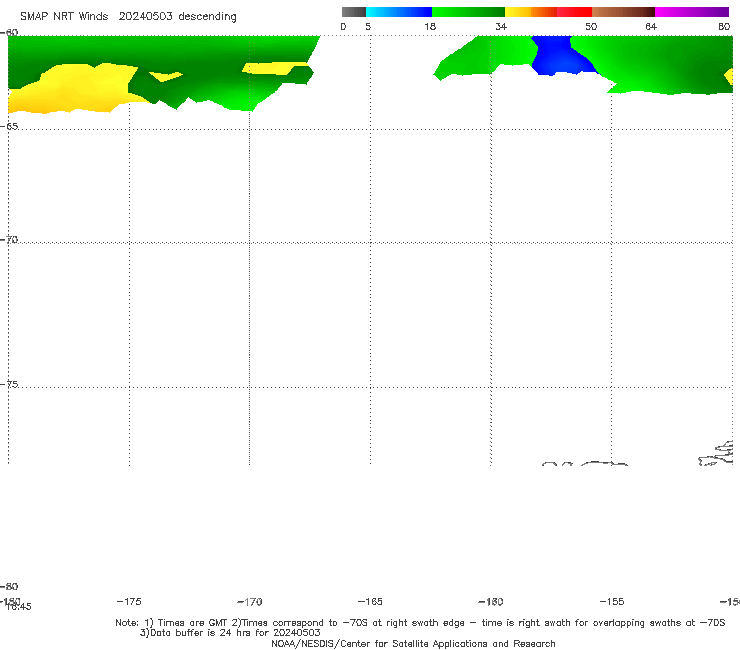The width and height of the screenshot is (740, 650).
Task: Click the coastline outline near bottom right
Action: click(x=716, y=454)
